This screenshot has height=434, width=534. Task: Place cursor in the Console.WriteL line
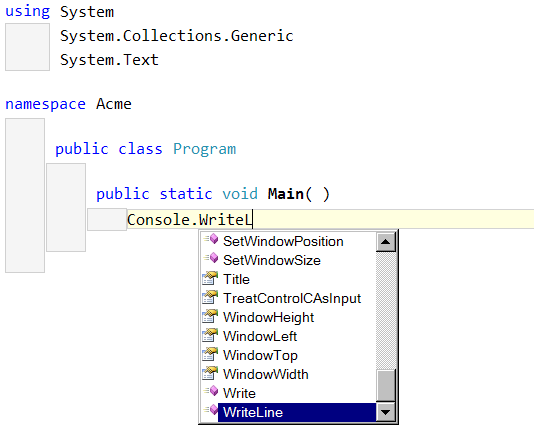point(330,219)
